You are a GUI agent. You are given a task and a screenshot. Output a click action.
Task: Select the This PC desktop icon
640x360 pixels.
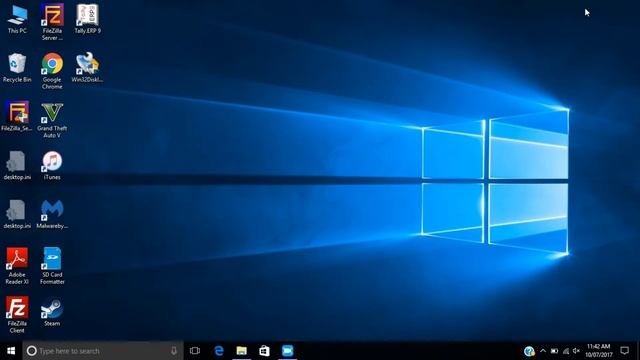click(17, 19)
